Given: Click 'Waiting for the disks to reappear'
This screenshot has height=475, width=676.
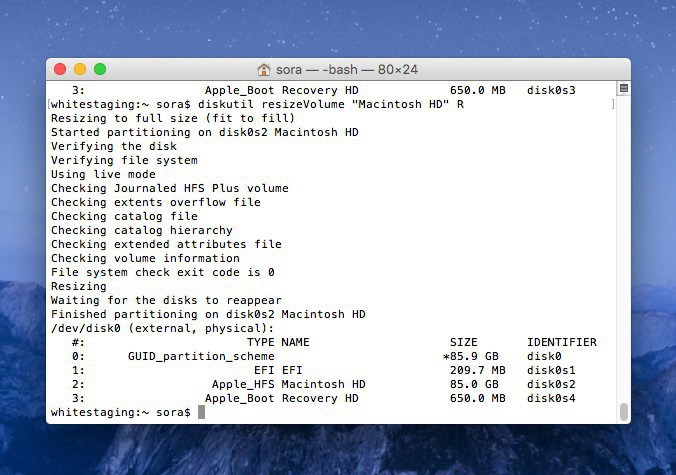Looking at the screenshot, I should coord(166,300).
